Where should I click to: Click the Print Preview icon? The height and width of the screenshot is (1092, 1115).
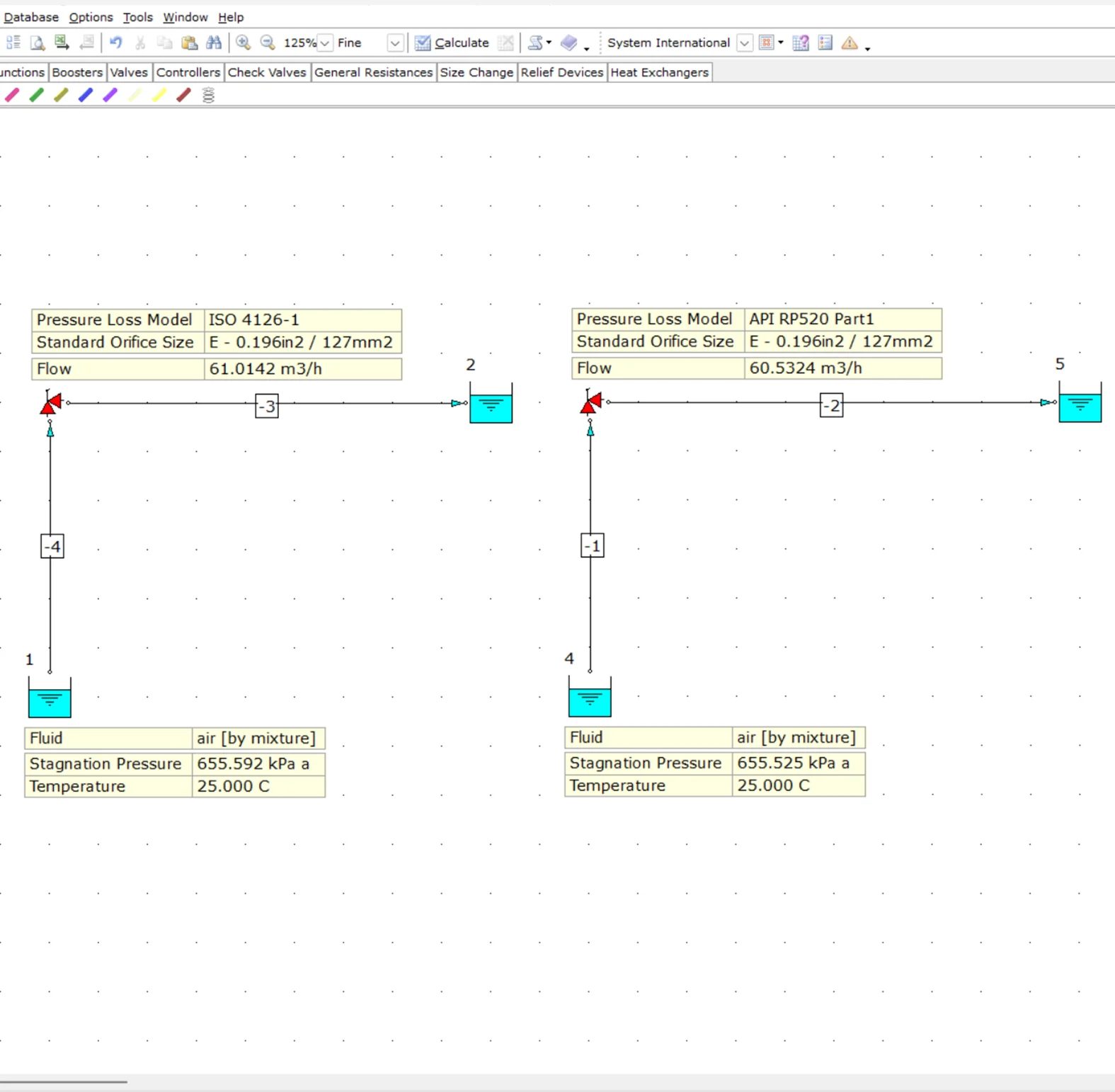click(x=38, y=43)
